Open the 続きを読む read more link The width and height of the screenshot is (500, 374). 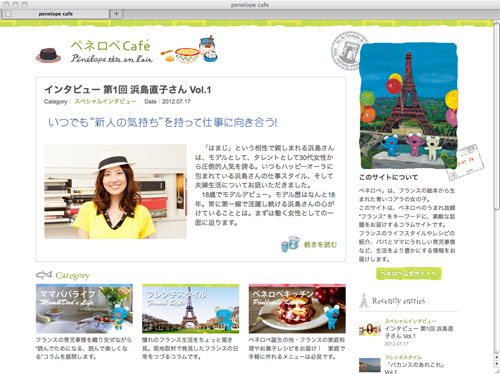pos(320,245)
